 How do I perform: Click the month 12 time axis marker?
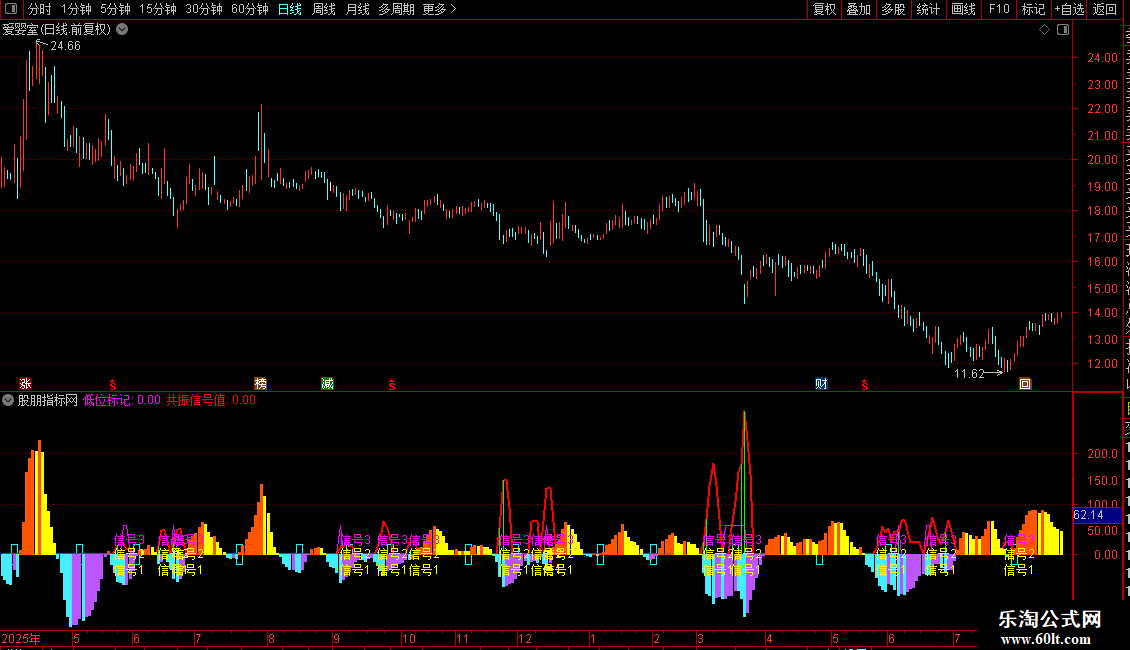click(x=525, y=639)
